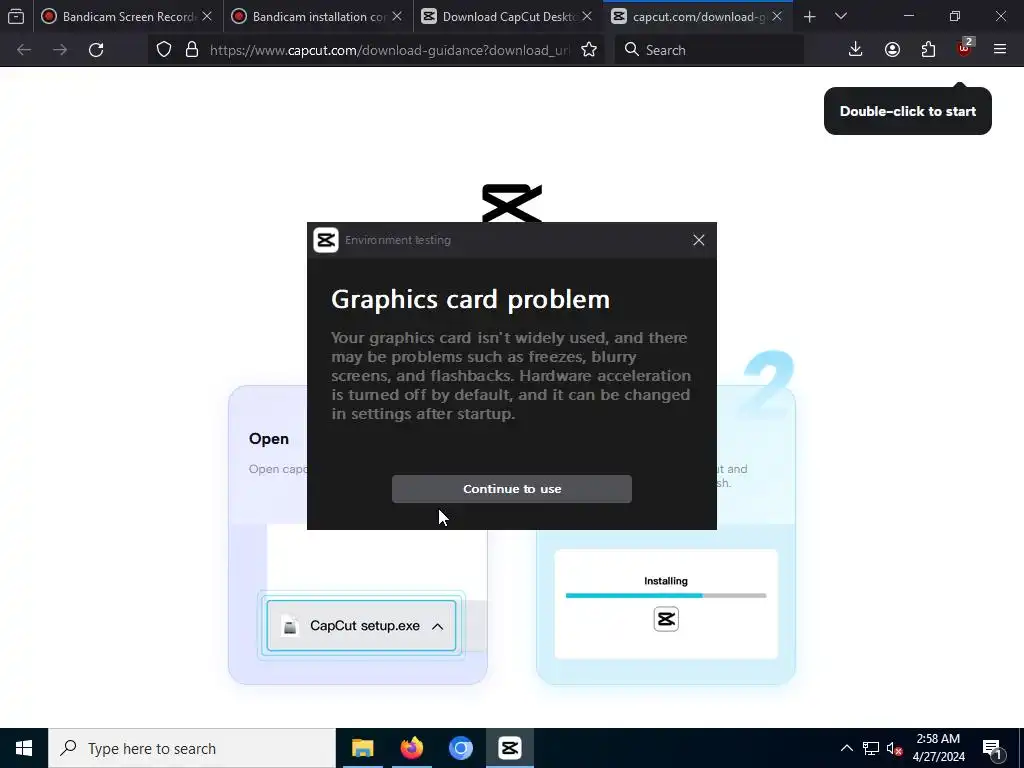This screenshot has width=1024, height=768.
Task: Open Firefox View icon at the left of the tab bar
Action: [x=16, y=16]
